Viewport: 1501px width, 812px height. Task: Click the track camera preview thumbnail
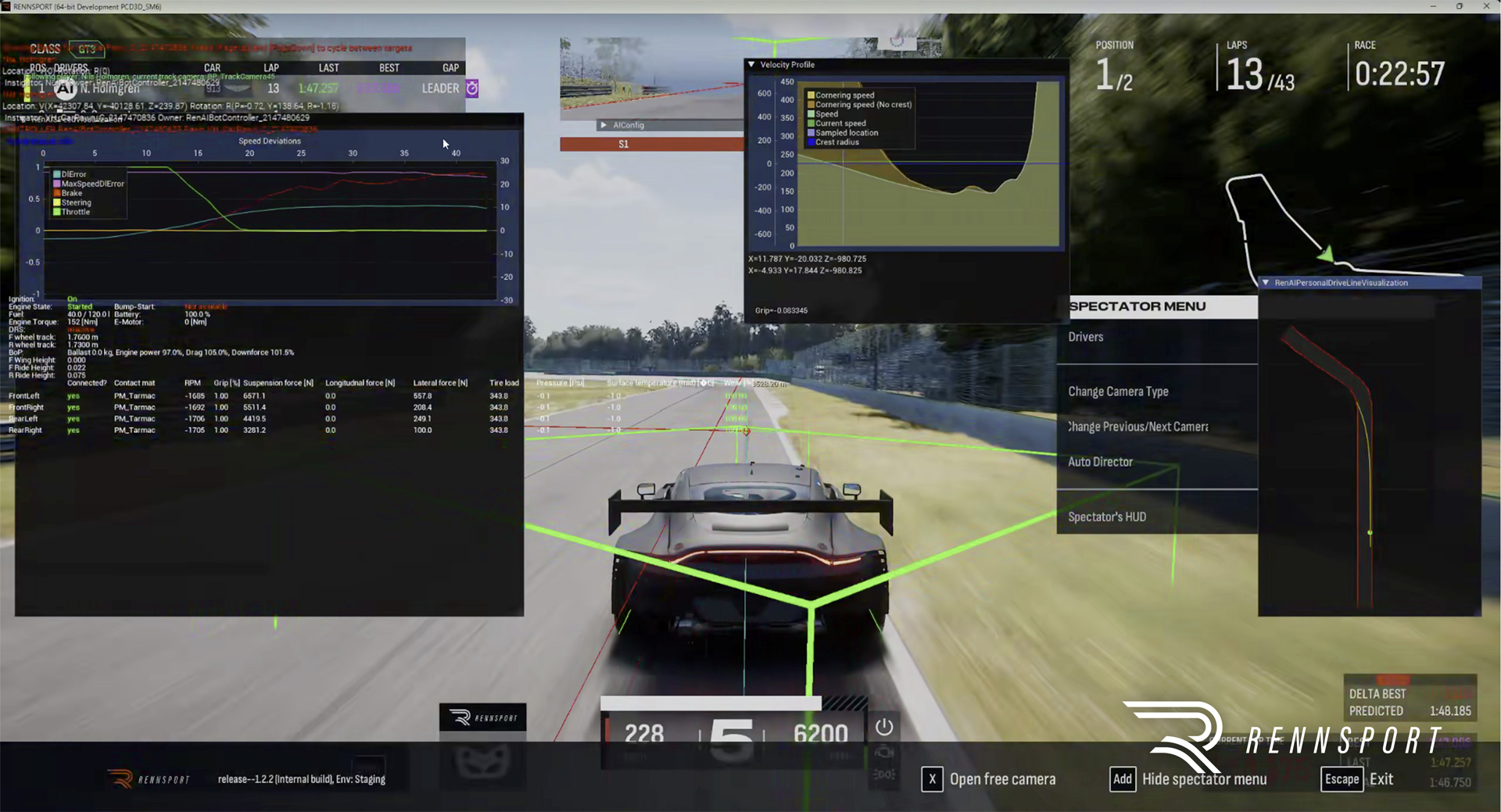click(651, 78)
